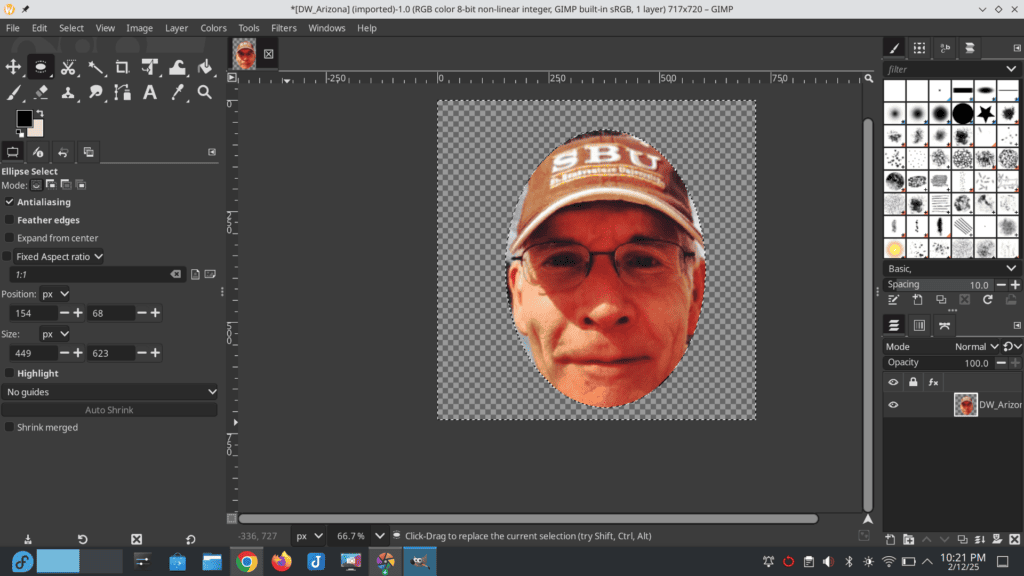Image resolution: width=1024 pixels, height=576 pixels.
Task: Open the Filters menu
Action: (284, 28)
